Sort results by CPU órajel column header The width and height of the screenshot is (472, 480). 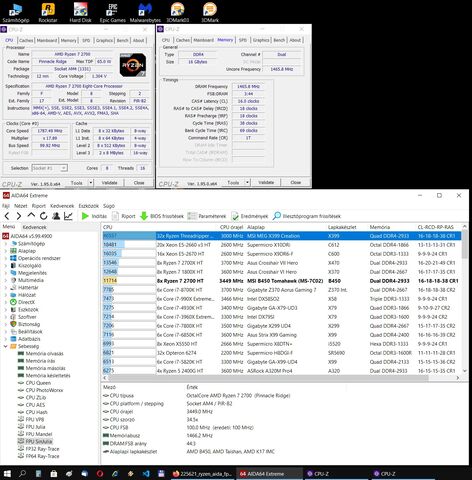232,227
